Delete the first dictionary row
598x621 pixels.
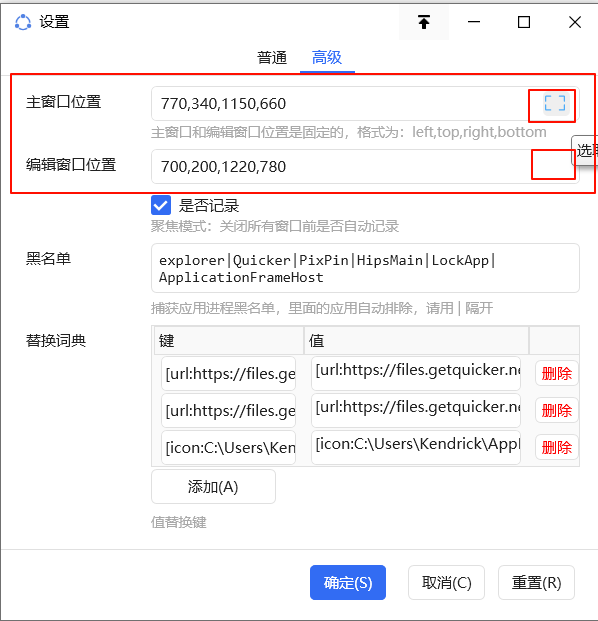pyautogui.click(x=556, y=373)
